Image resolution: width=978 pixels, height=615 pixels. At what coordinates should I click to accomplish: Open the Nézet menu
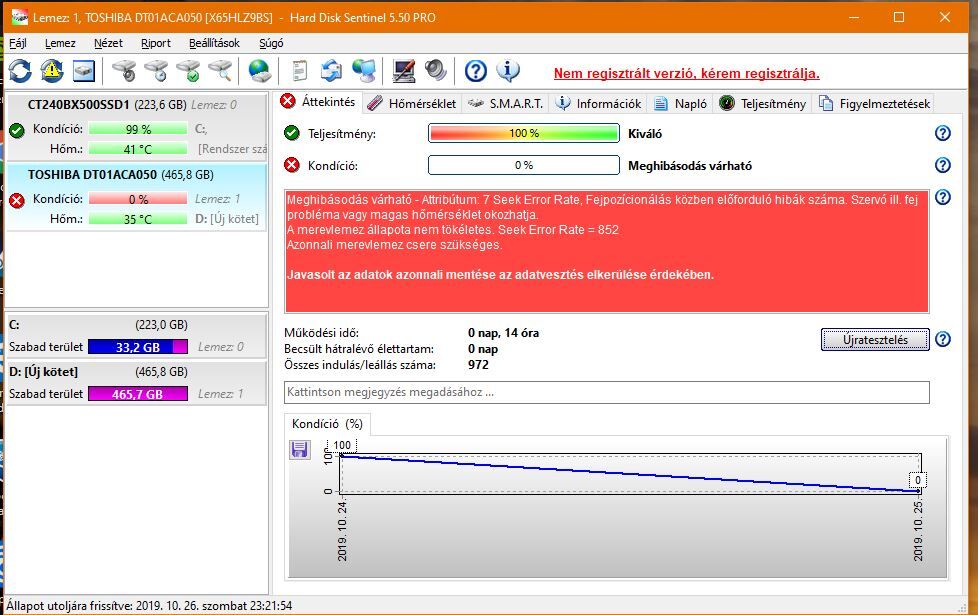[108, 43]
